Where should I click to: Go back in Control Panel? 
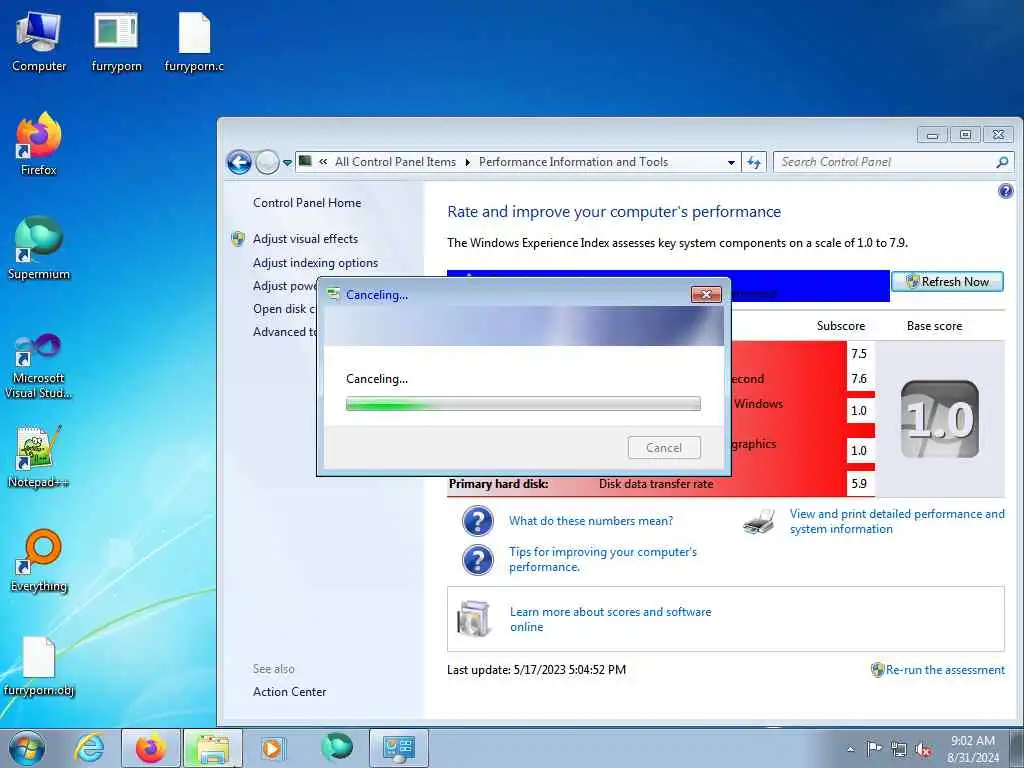tap(240, 162)
